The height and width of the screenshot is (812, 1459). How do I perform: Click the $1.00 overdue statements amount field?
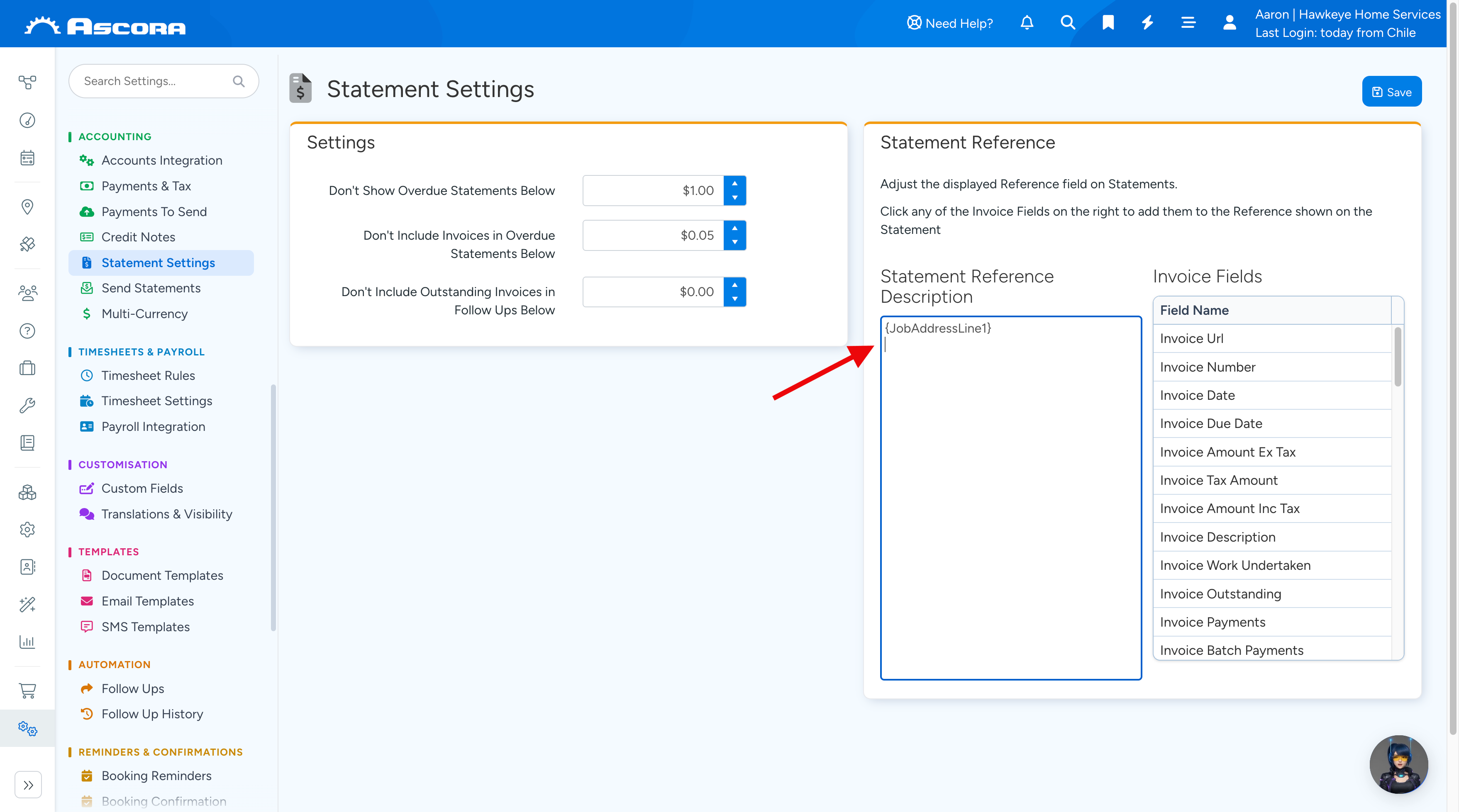(x=653, y=191)
